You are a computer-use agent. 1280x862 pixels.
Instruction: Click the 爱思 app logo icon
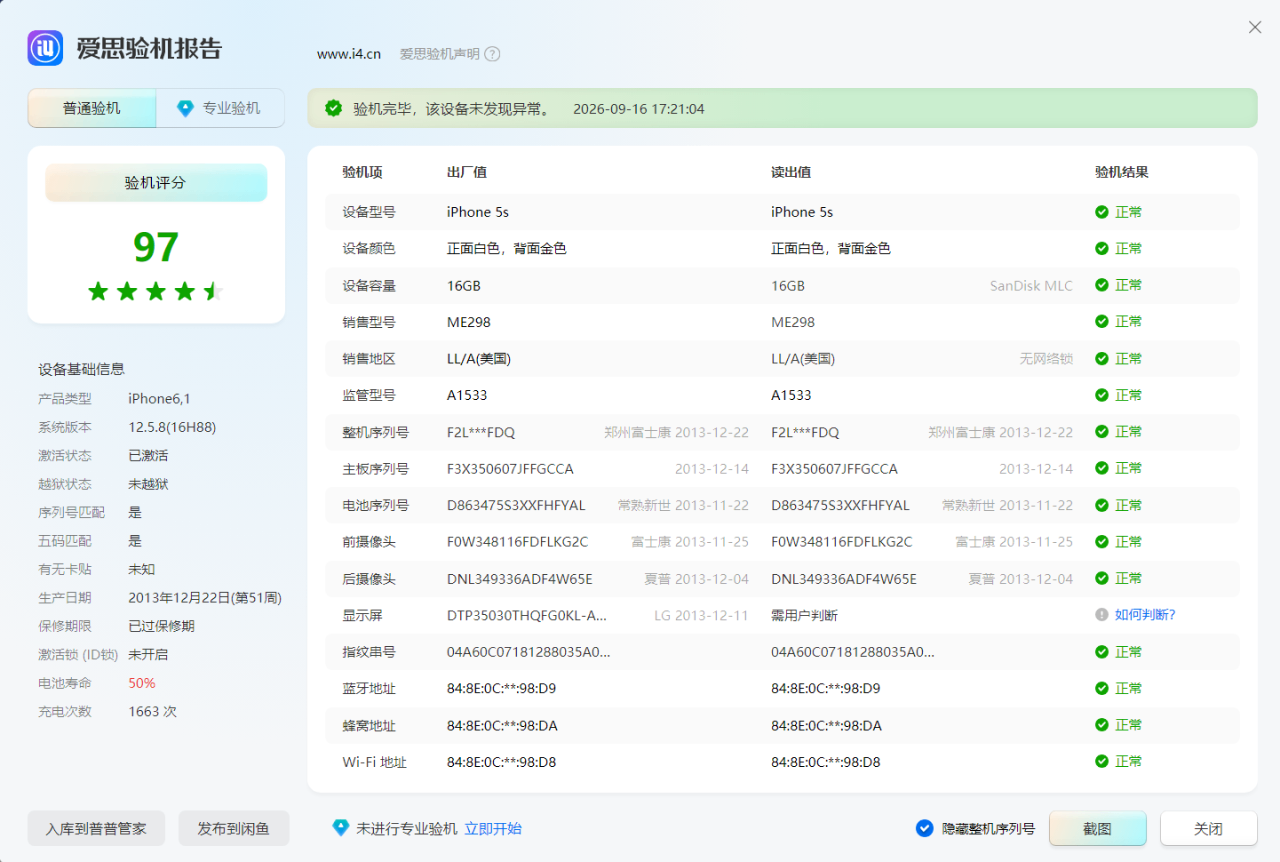click(x=45, y=48)
